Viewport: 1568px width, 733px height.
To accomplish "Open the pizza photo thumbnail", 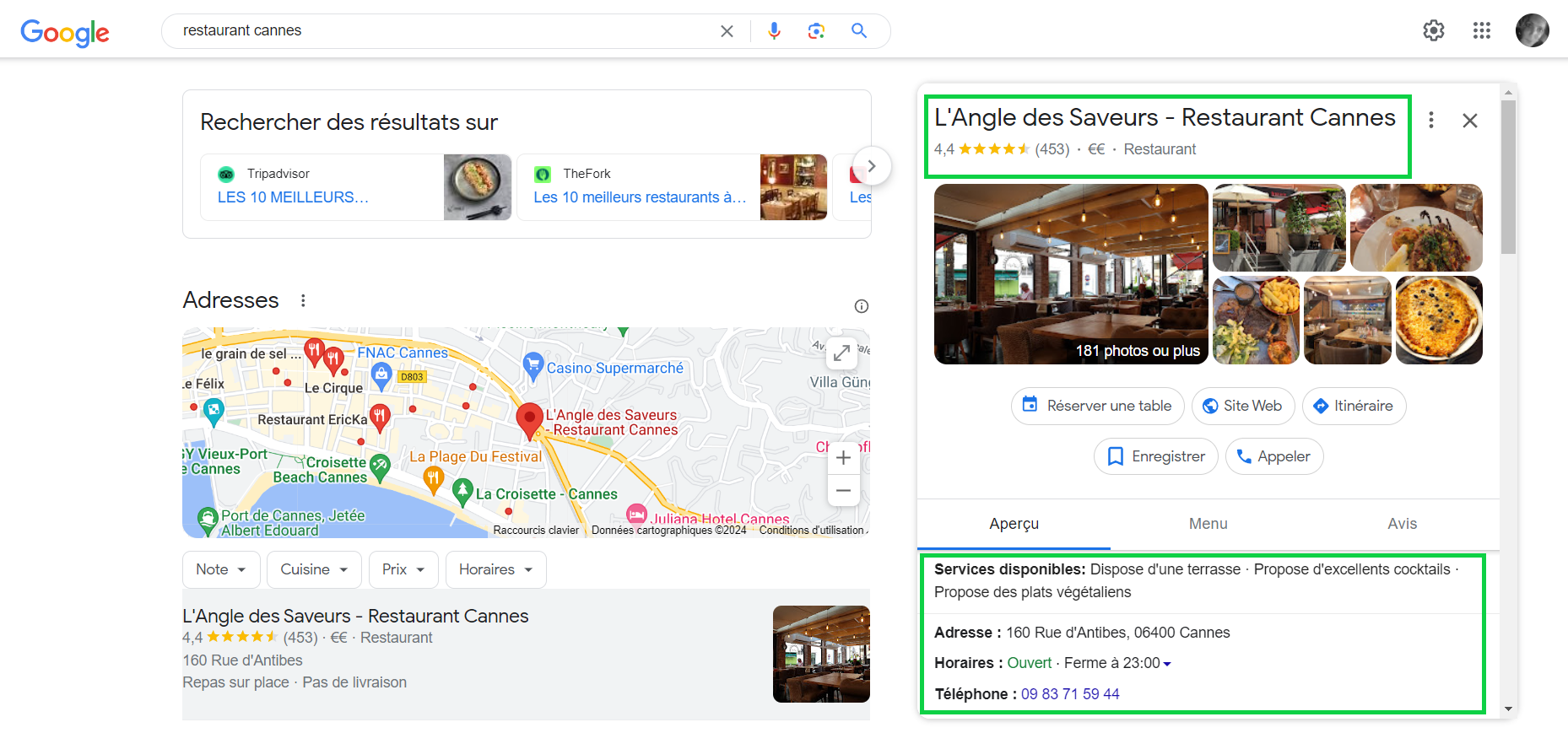I will tap(1439, 321).
